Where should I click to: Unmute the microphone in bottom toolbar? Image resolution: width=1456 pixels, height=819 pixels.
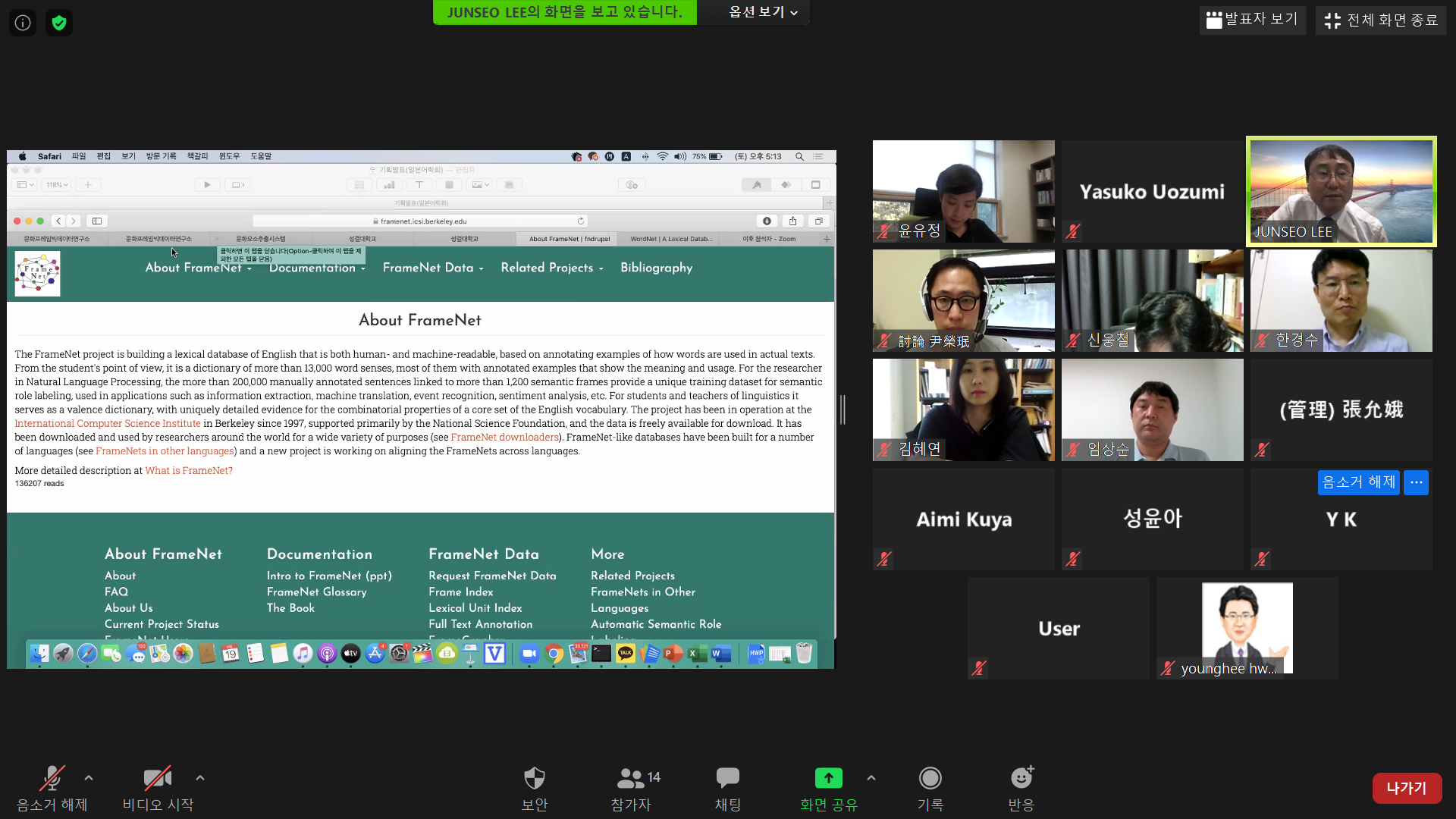click(52, 779)
